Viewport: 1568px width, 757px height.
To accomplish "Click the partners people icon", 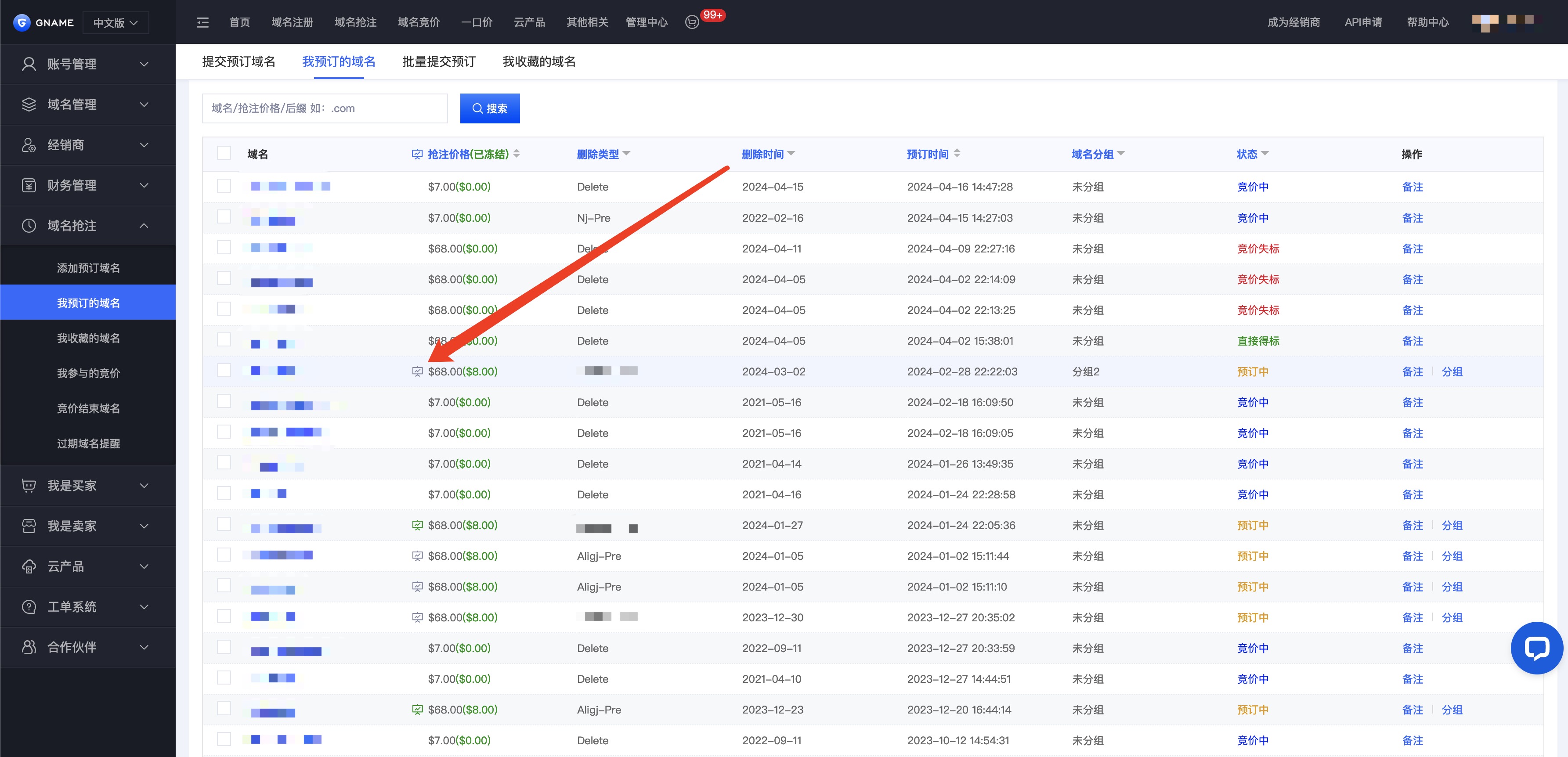I will click(29, 647).
